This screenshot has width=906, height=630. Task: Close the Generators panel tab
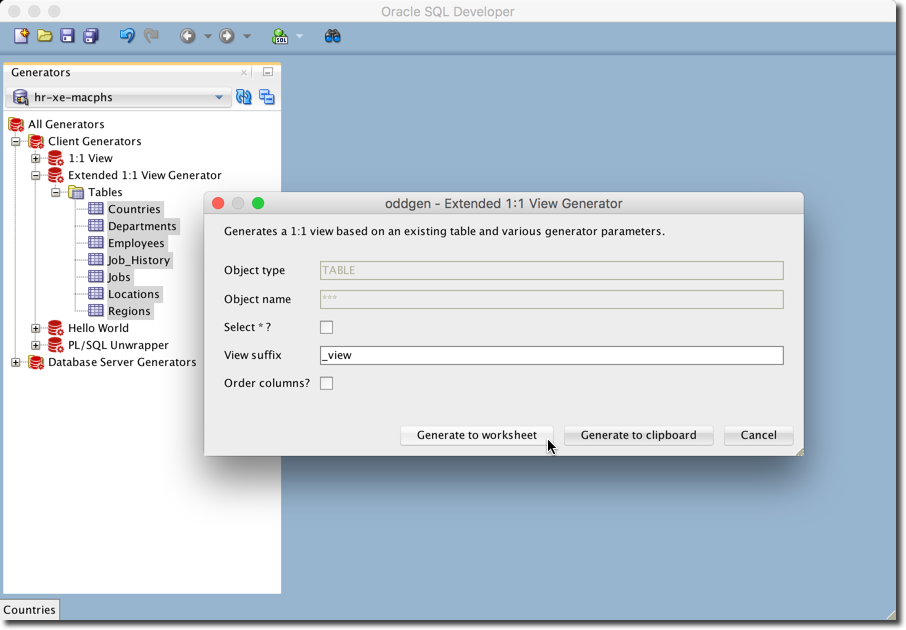[x=244, y=72]
